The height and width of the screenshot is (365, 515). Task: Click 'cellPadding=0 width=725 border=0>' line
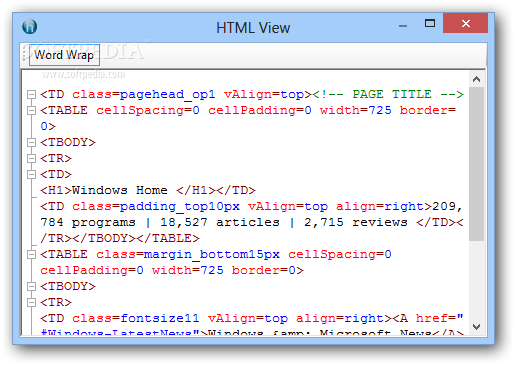172,270
